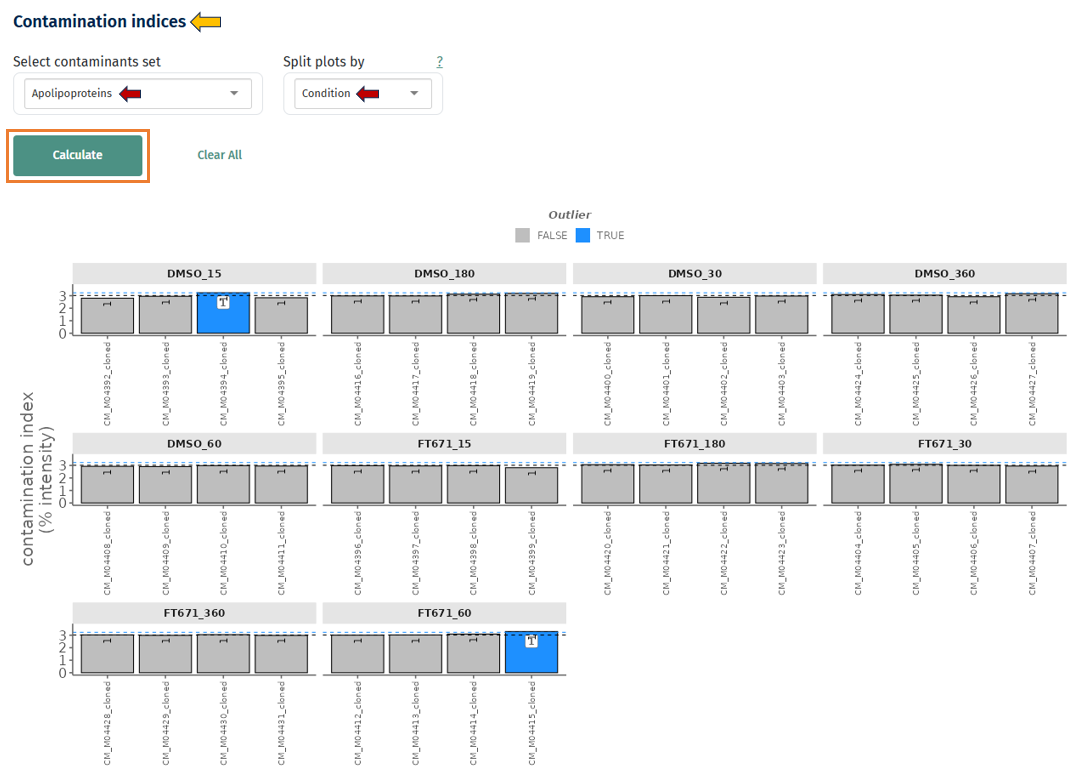The image size is (1088, 781).
Task: Click the red arrow next to Apolipoproteins
Action: pos(130,94)
